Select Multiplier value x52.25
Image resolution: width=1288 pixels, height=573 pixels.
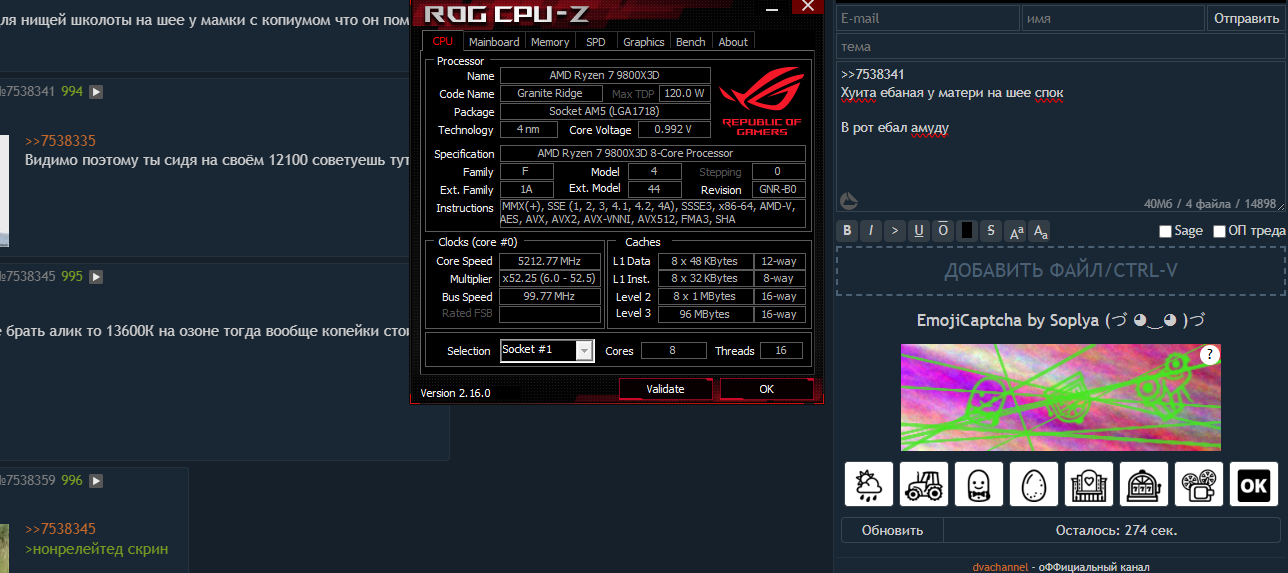[551, 279]
